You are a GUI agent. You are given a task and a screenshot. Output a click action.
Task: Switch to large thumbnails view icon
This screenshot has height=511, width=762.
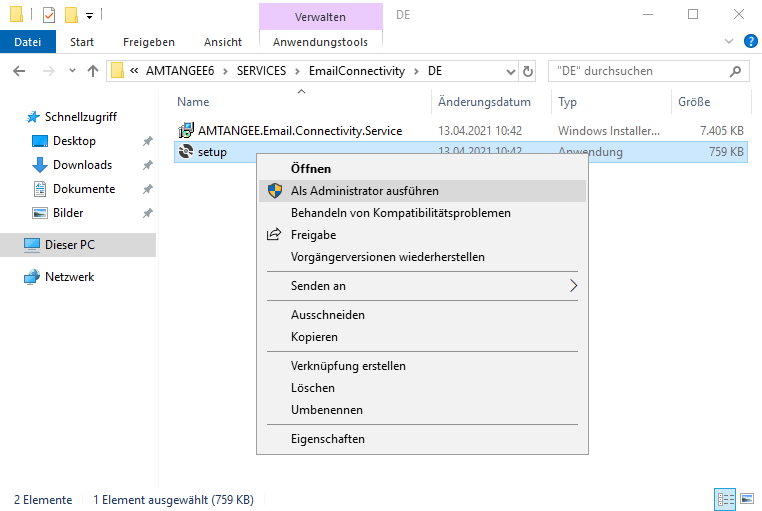click(x=747, y=499)
